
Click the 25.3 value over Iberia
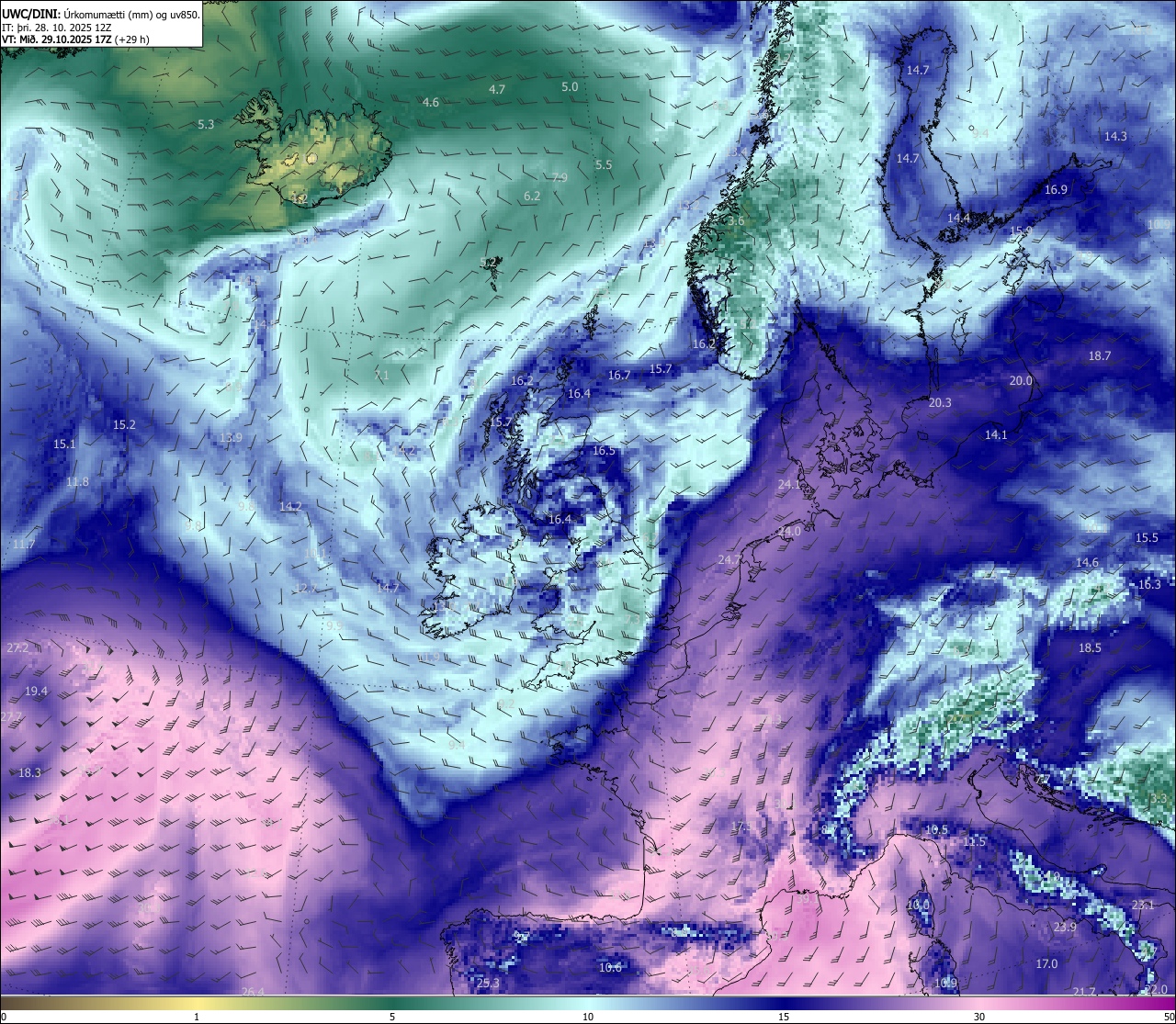(x=489, y=984)
